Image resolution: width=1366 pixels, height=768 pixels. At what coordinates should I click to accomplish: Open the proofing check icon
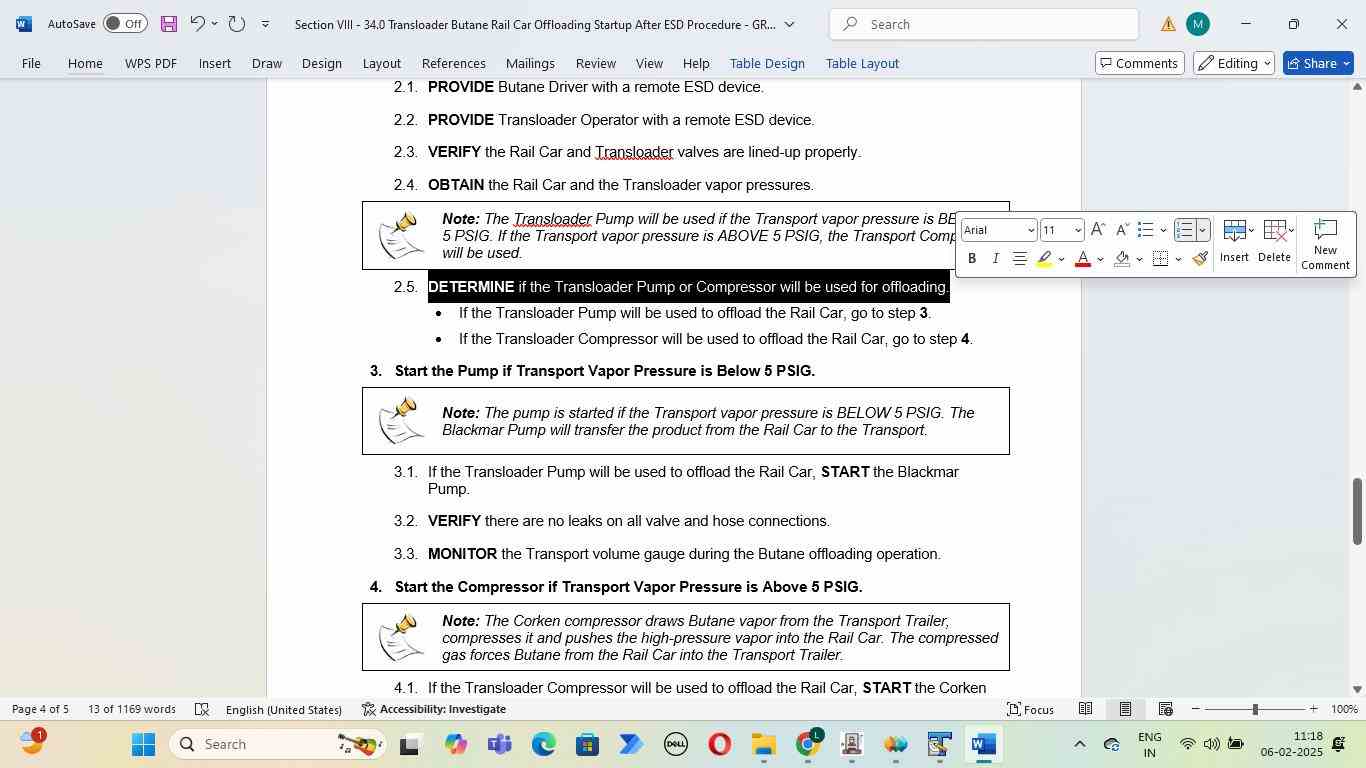(x=201, y=709)
